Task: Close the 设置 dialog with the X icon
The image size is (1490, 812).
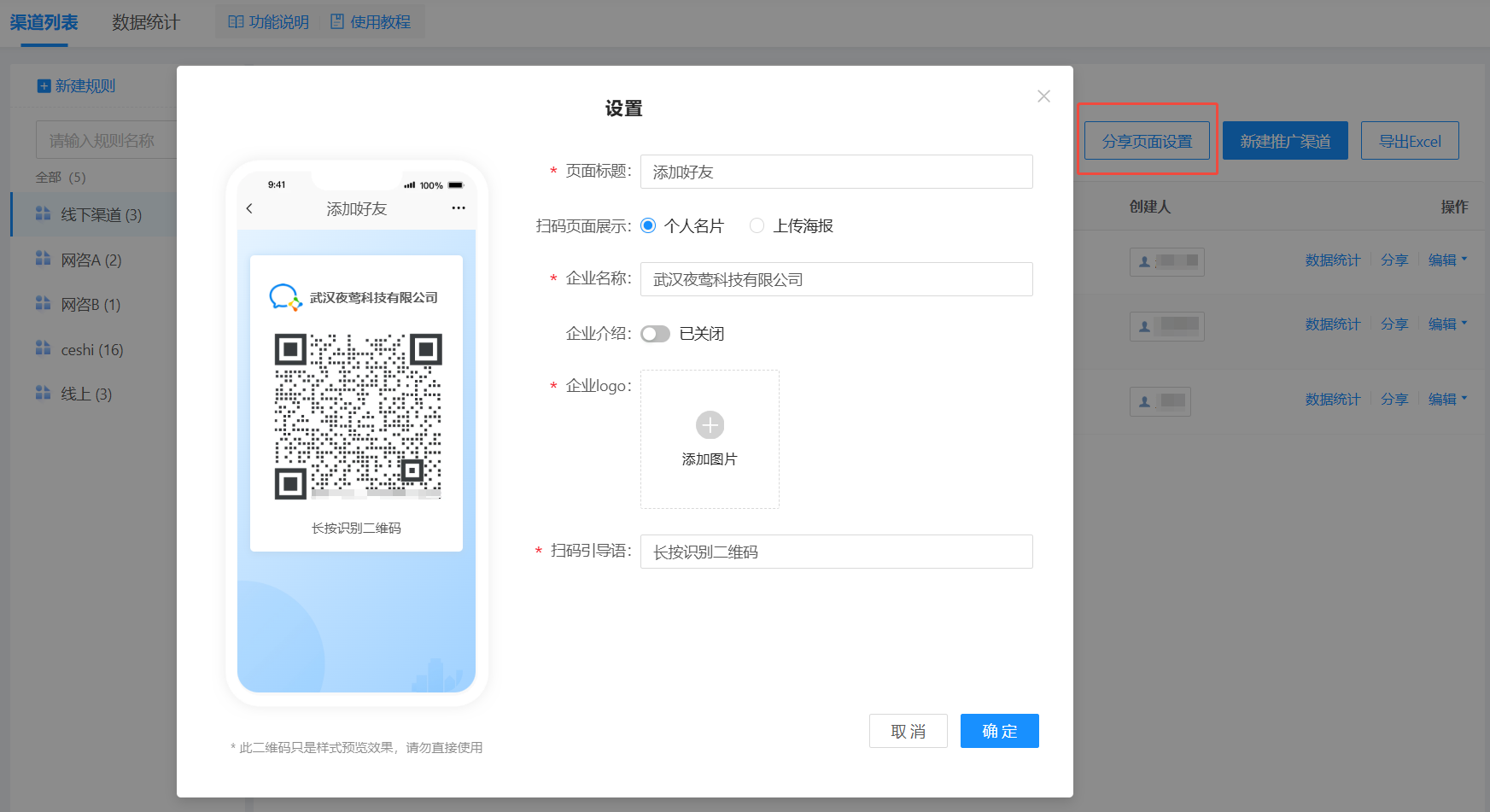Action: tap(1043, 96)
